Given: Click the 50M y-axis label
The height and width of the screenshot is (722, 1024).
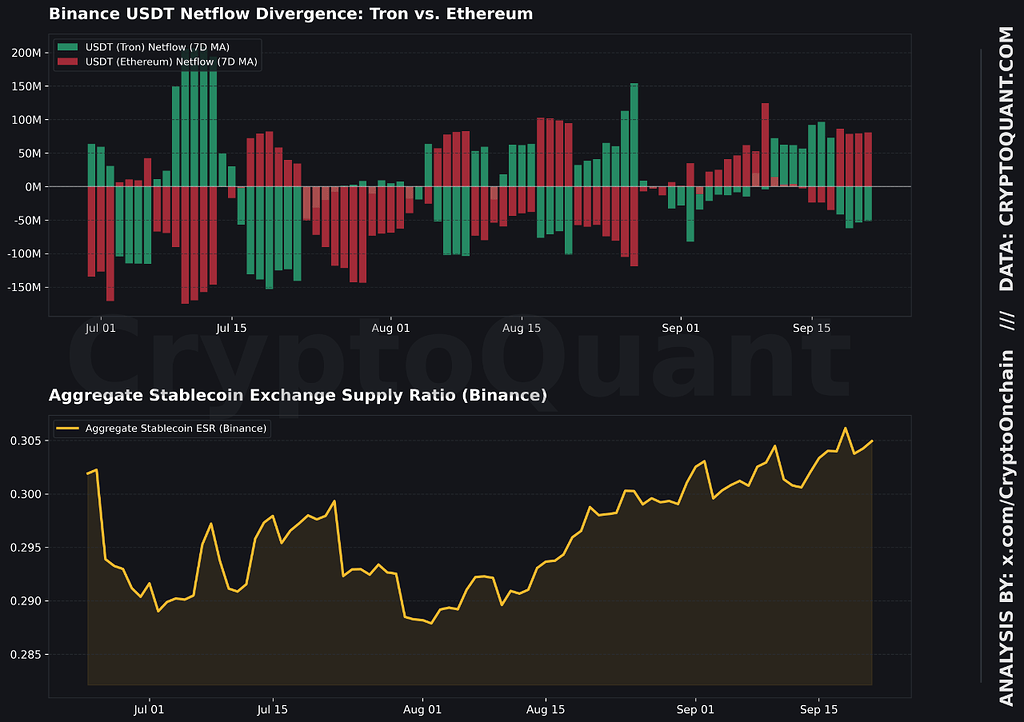Looking at the screenshot, I should (x=29, y=153).
